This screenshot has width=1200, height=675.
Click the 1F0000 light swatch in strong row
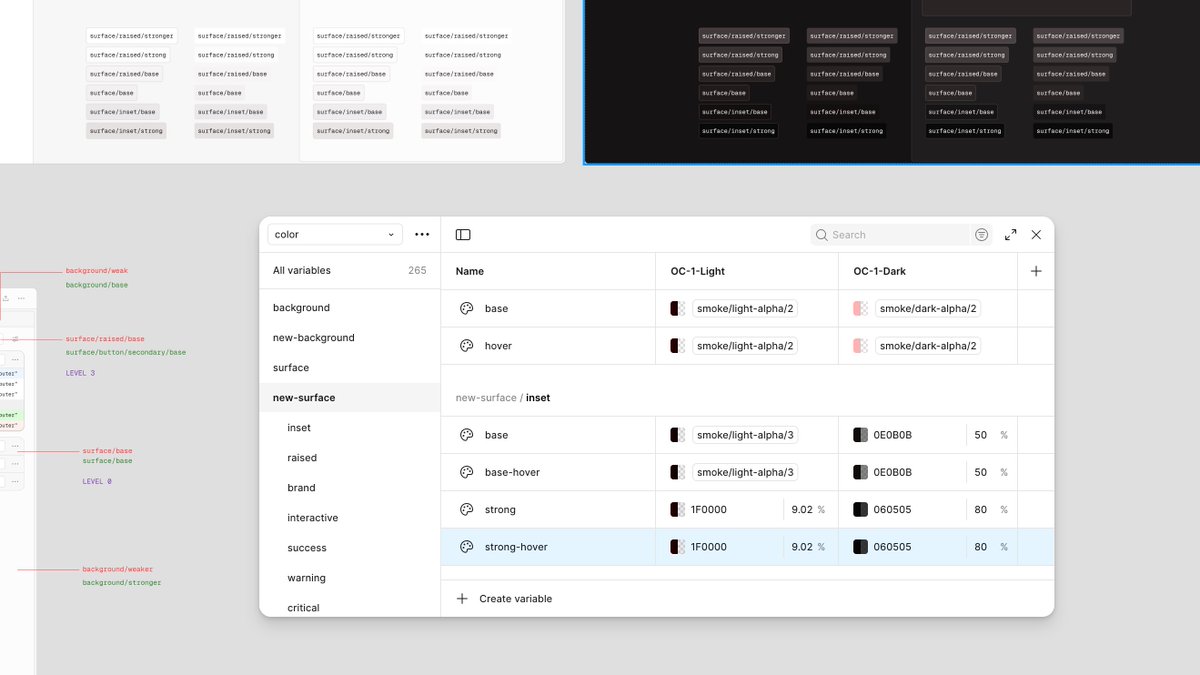[x=677, y=510]
